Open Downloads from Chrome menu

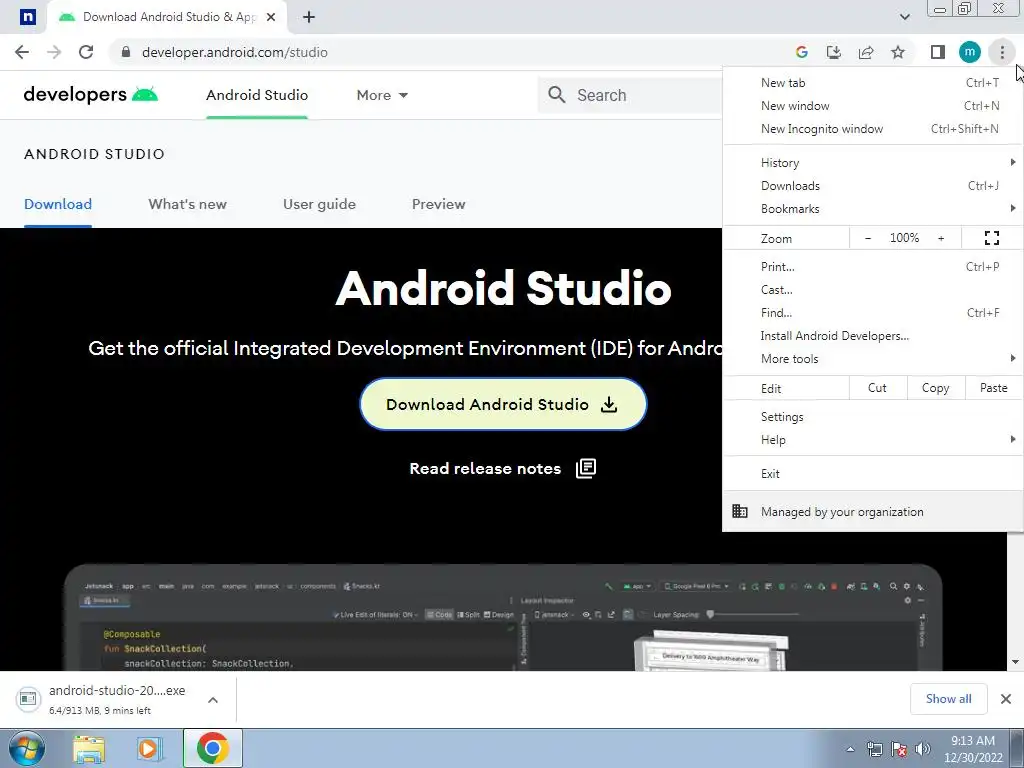873,185
